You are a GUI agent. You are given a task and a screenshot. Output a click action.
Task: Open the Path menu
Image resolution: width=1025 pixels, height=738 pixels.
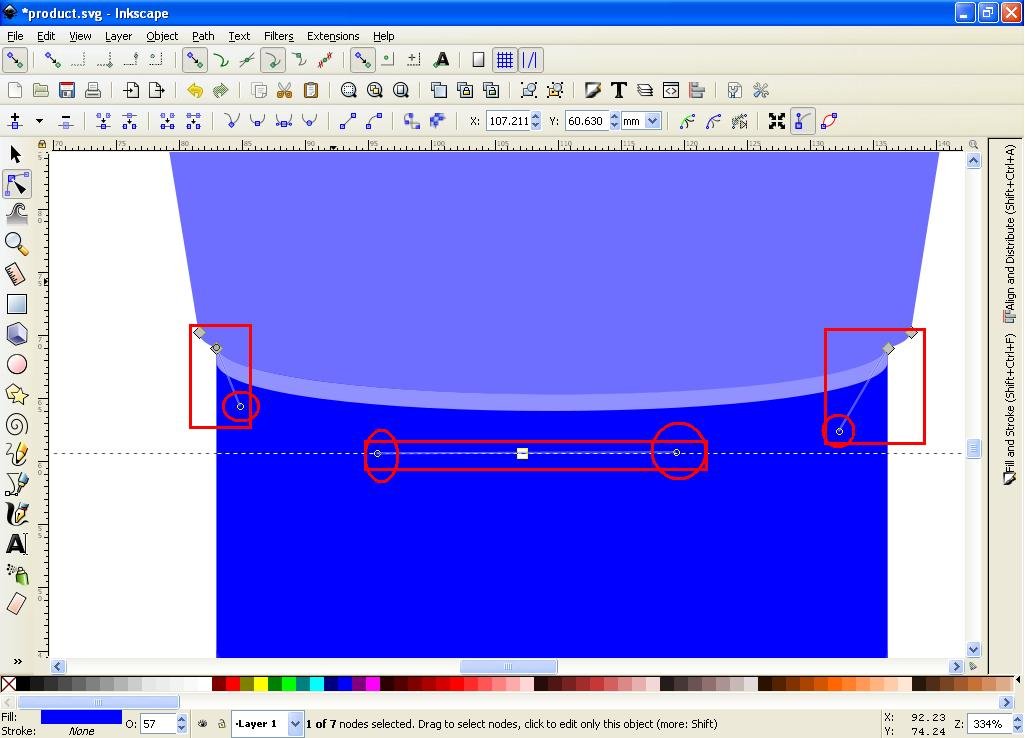[x=203, y=36]
